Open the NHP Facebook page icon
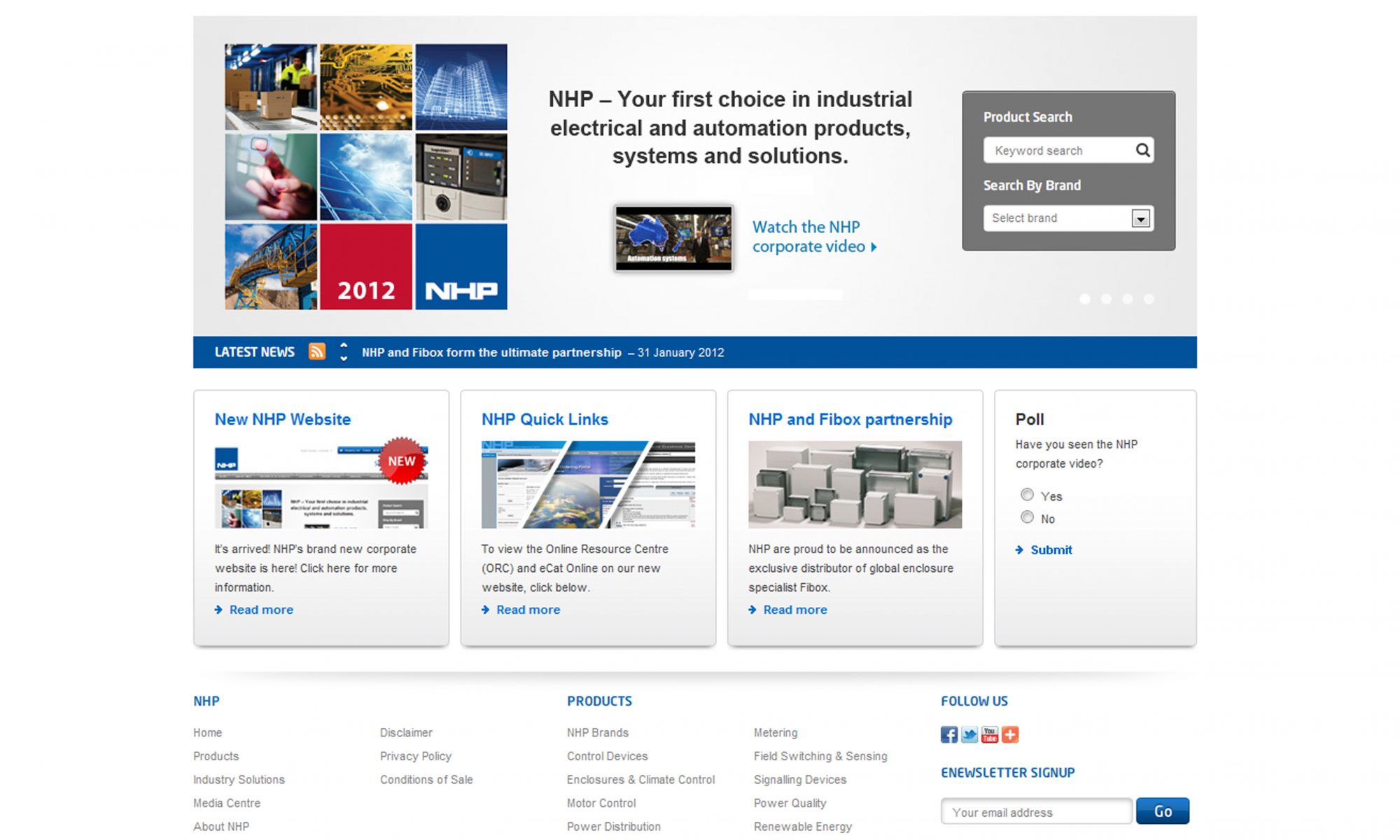Image resolution: width=1400 pixels, height=840 pixels. click(949, 734)
